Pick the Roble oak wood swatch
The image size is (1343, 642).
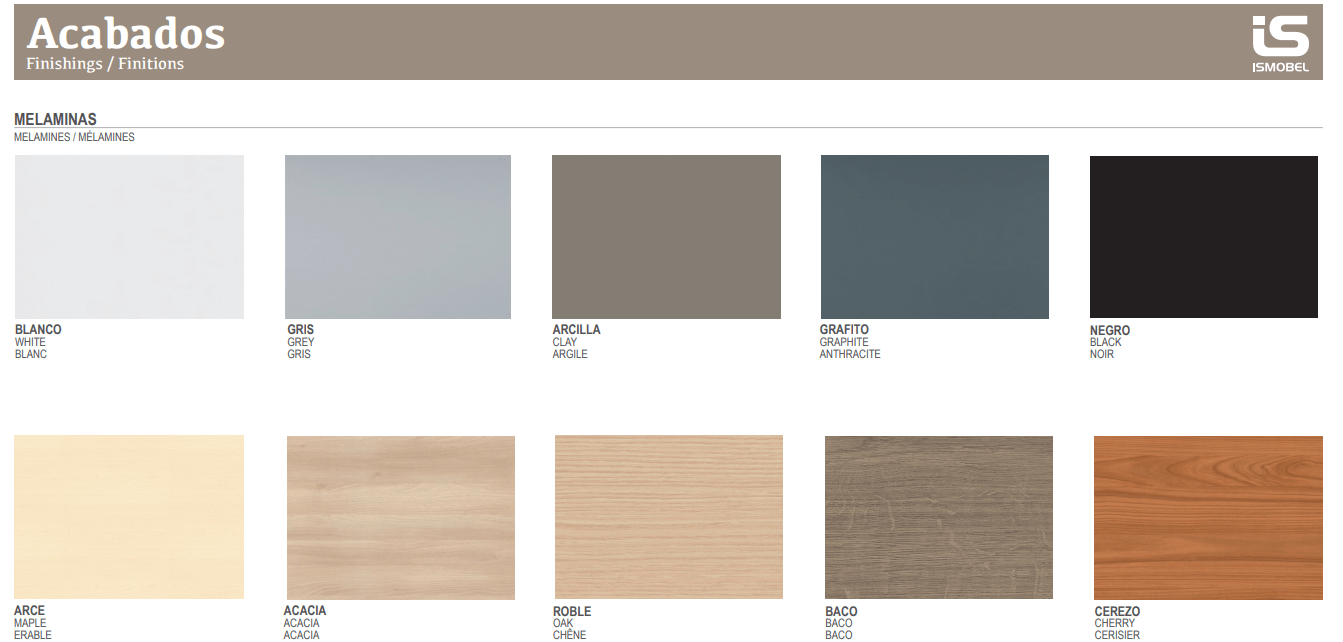[669, 517]
